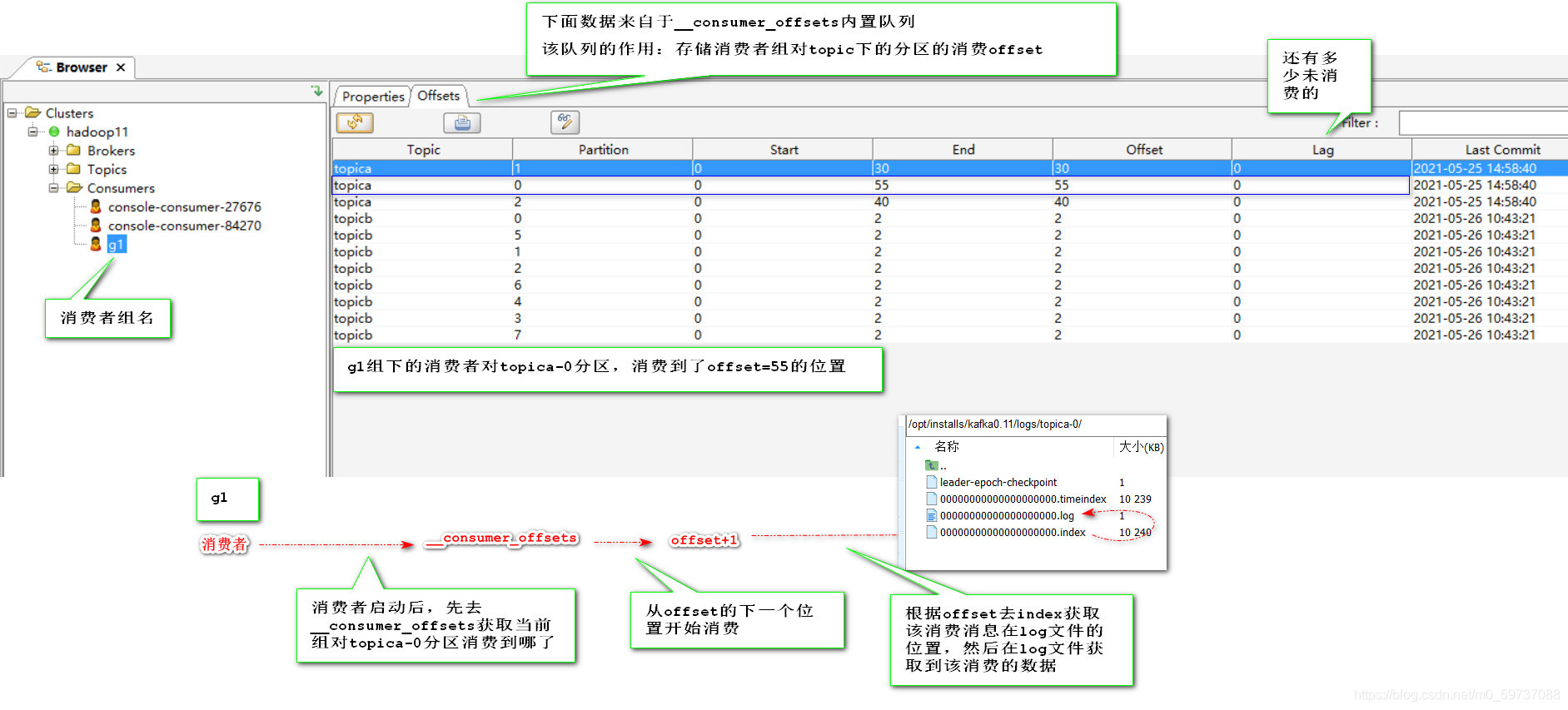Click the g1 consumer group icon
1568x710 pixels.
click(96, 244)
